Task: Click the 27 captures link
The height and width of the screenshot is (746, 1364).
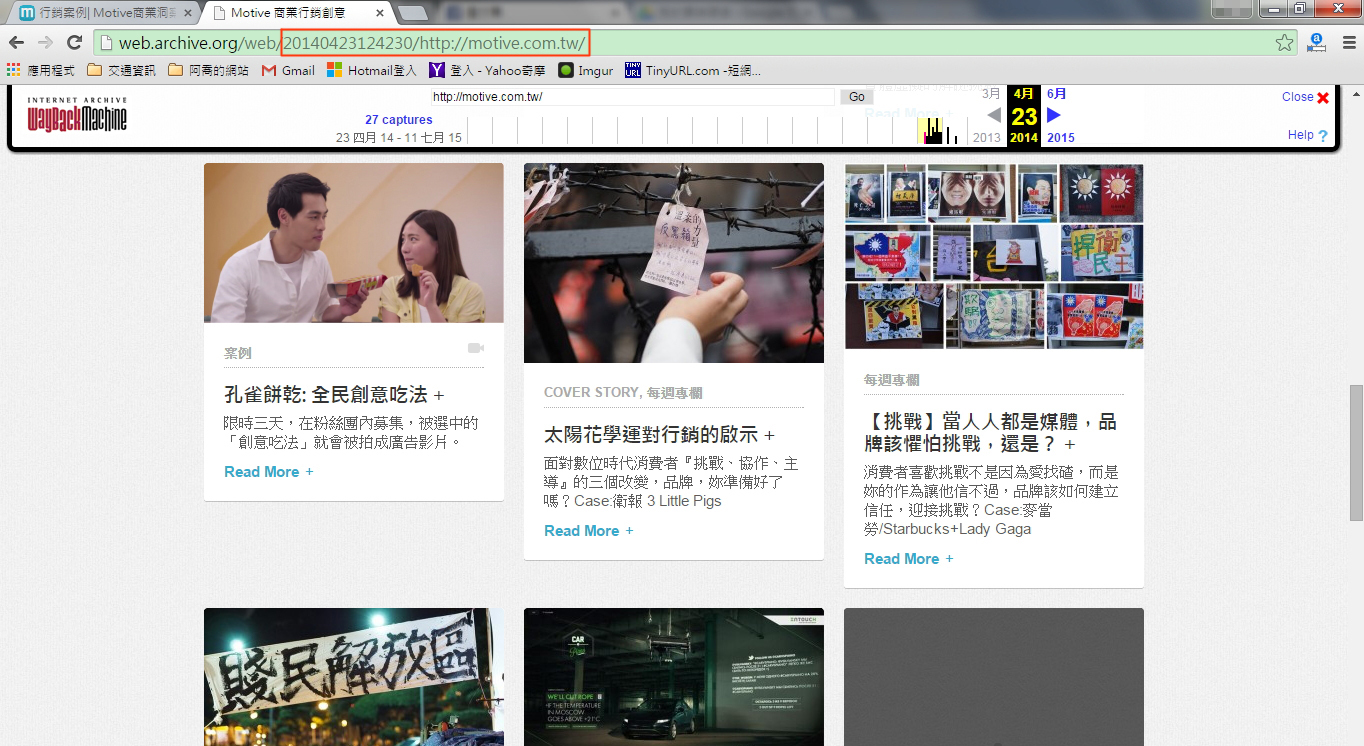Action: click(x=398, y=120)
